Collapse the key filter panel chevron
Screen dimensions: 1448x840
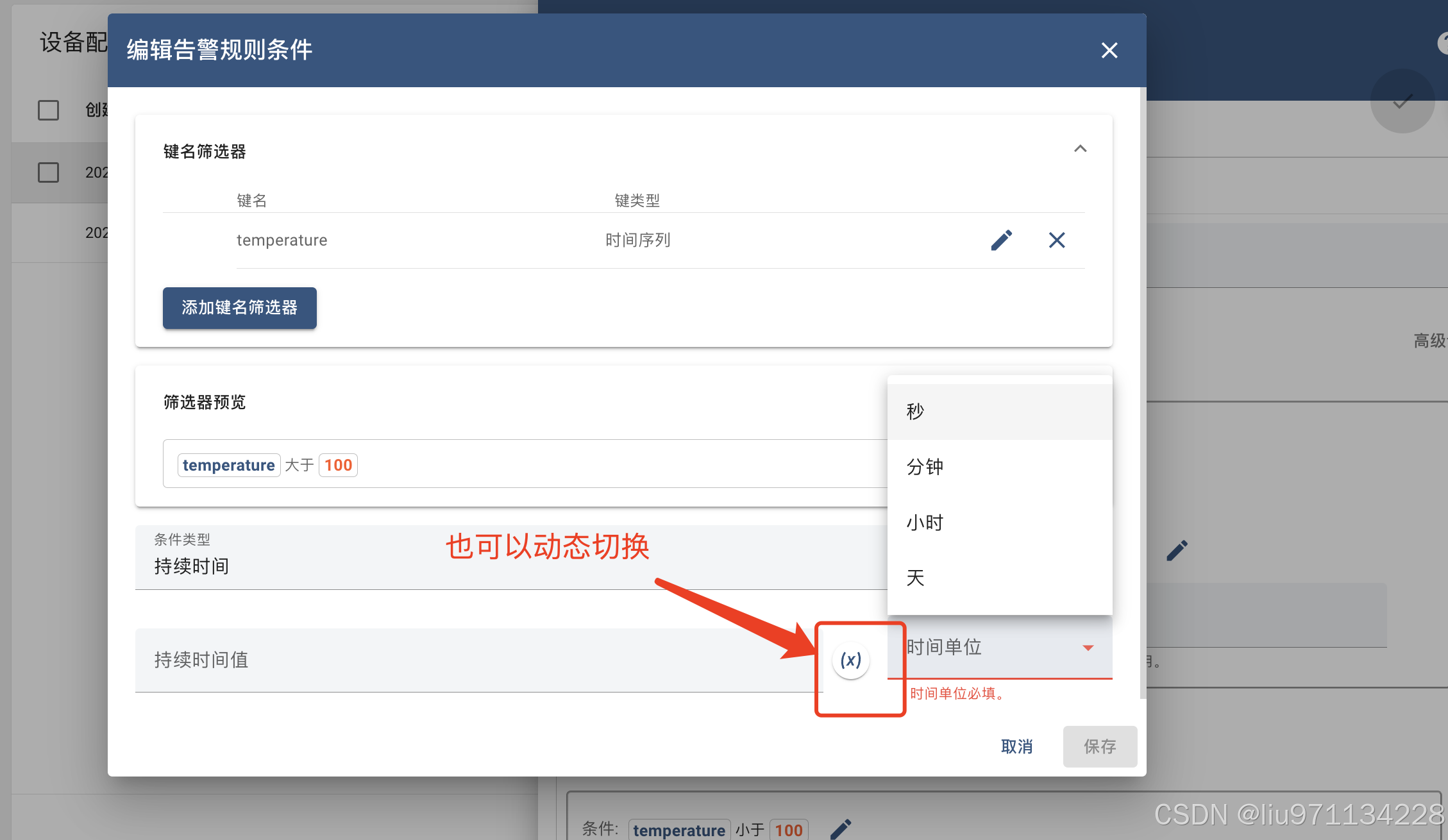click(1080, 149)
